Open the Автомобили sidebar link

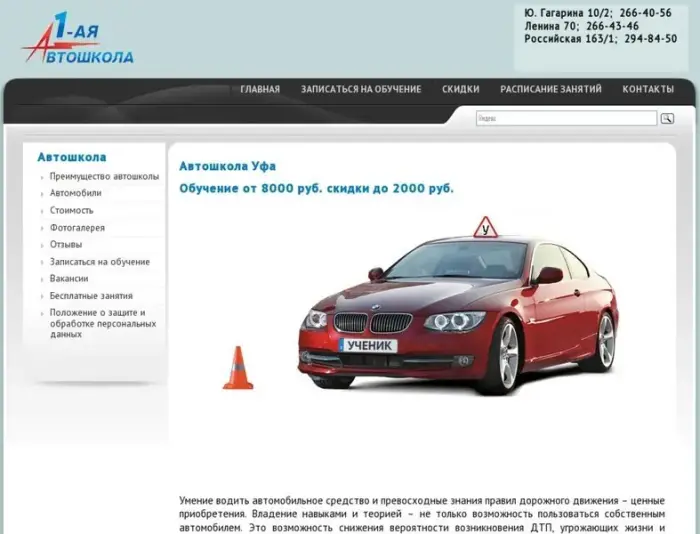(x=76, y=193)
